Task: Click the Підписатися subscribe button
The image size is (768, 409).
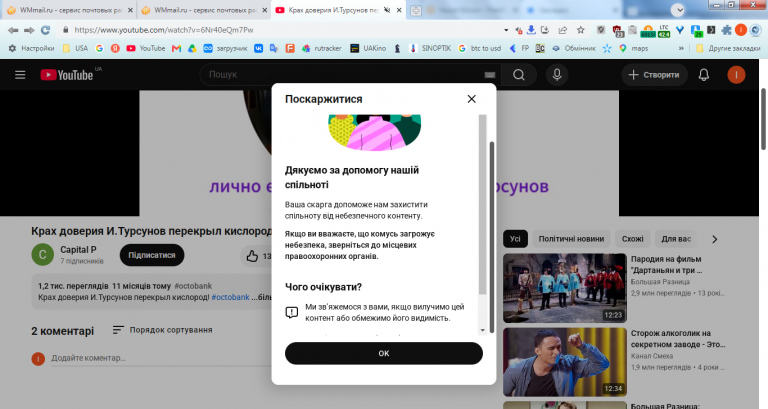Action: click(x=152, y=255)
